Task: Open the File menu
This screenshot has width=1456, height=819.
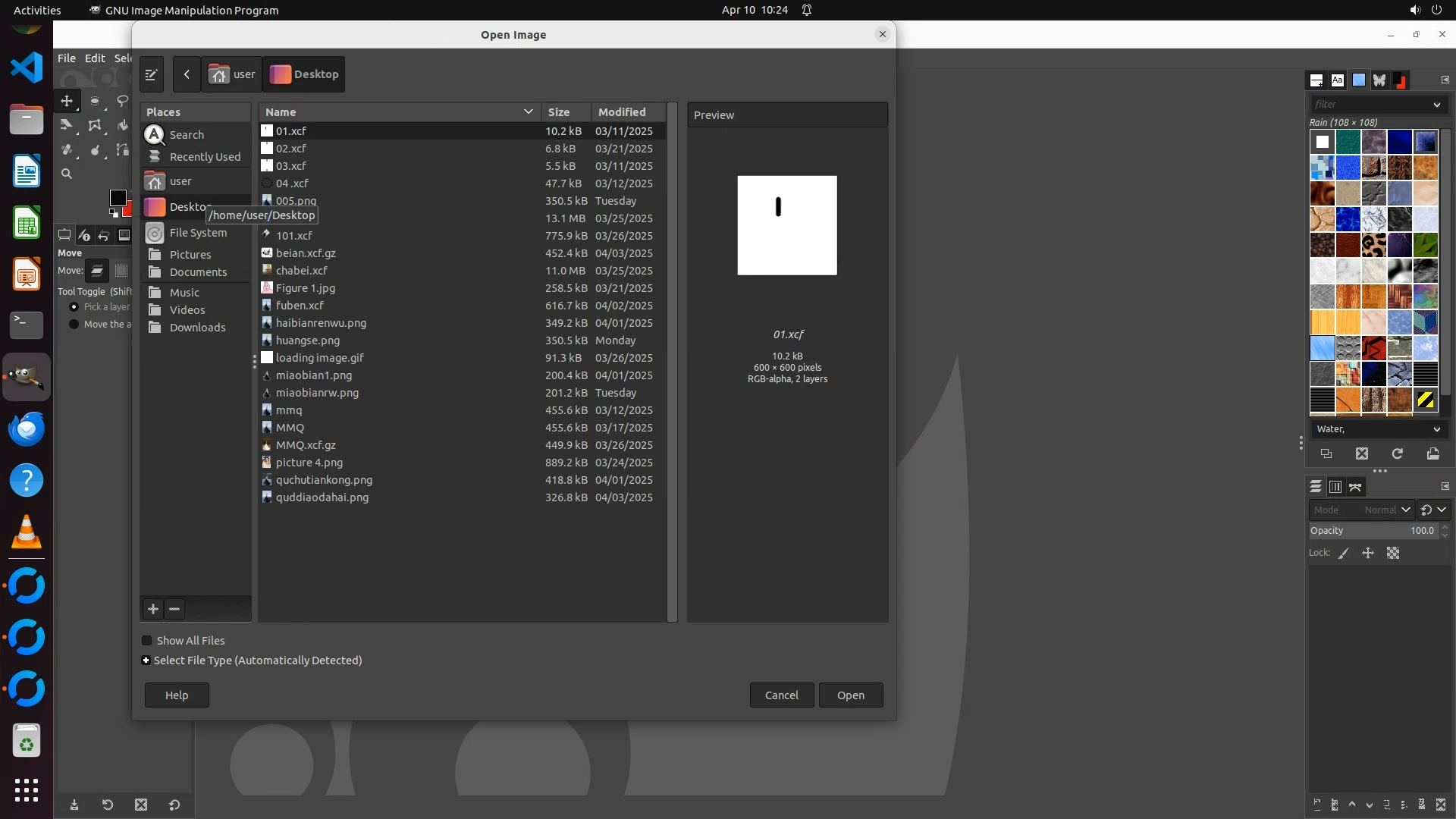Action: pos(67,58)
